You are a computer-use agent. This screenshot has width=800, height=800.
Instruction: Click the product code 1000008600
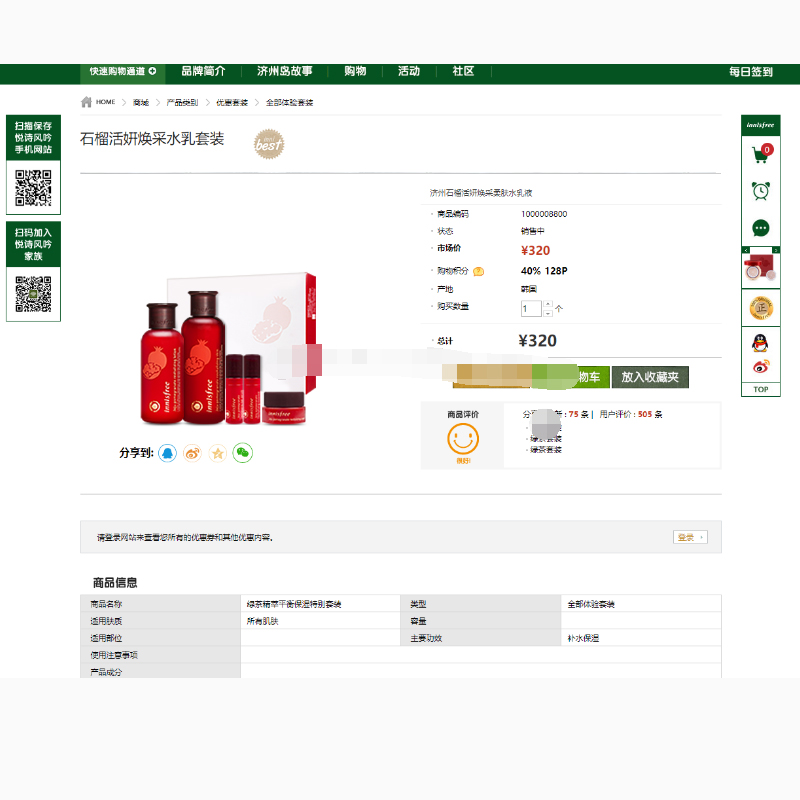(x=544, y=214)
